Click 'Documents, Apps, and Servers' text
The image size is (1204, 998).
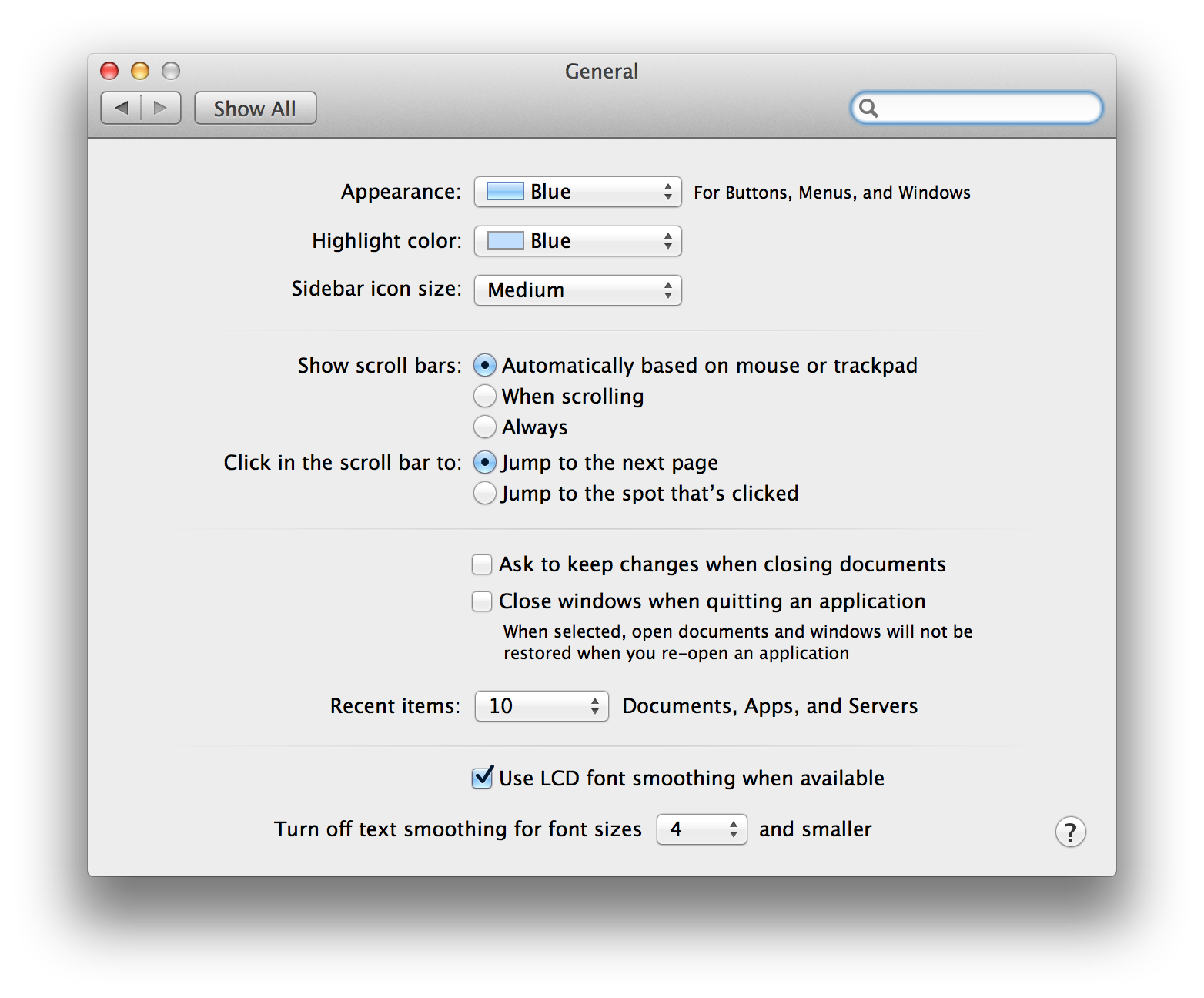[770, 706]
